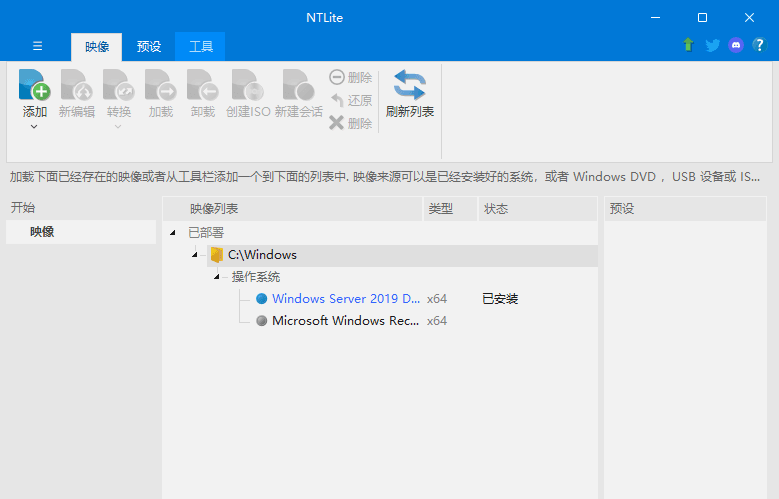Open the Discord icon in title area
This screenshot has height=499, width=779.
coord(736,45)
